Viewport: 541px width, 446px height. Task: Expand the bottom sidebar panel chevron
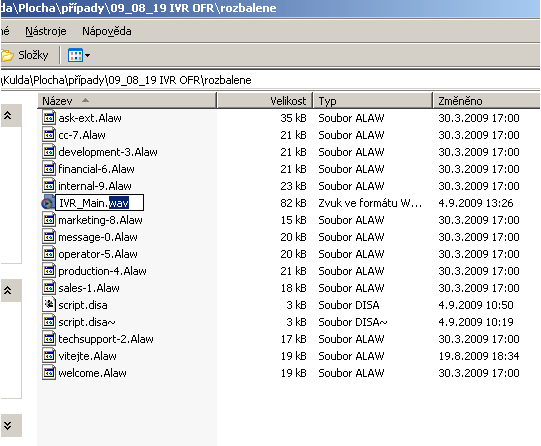8,425
